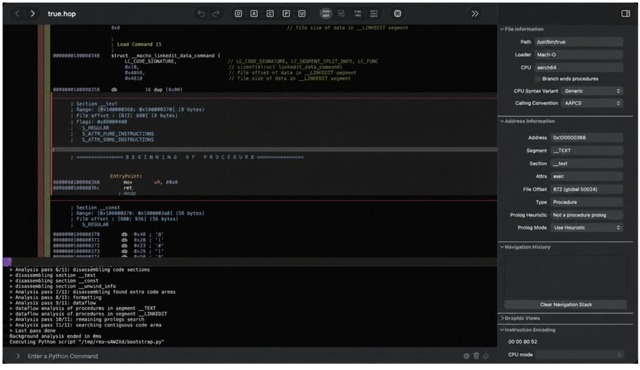Click the 16 dup (0x00) line
Viewport: 640px width, 370px height.
[164, 90]
